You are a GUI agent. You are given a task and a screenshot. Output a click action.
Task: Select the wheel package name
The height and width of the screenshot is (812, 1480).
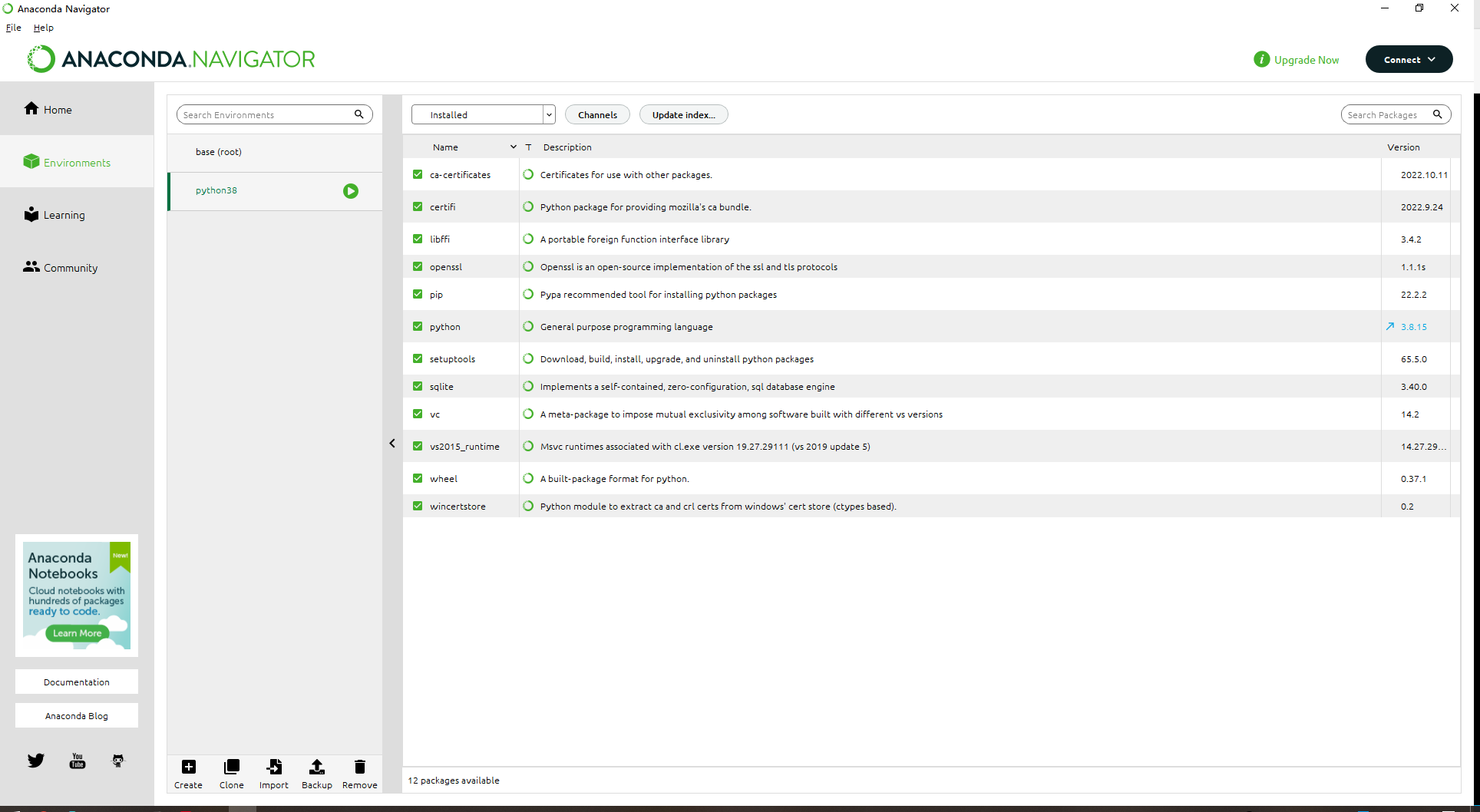[444, 478]
